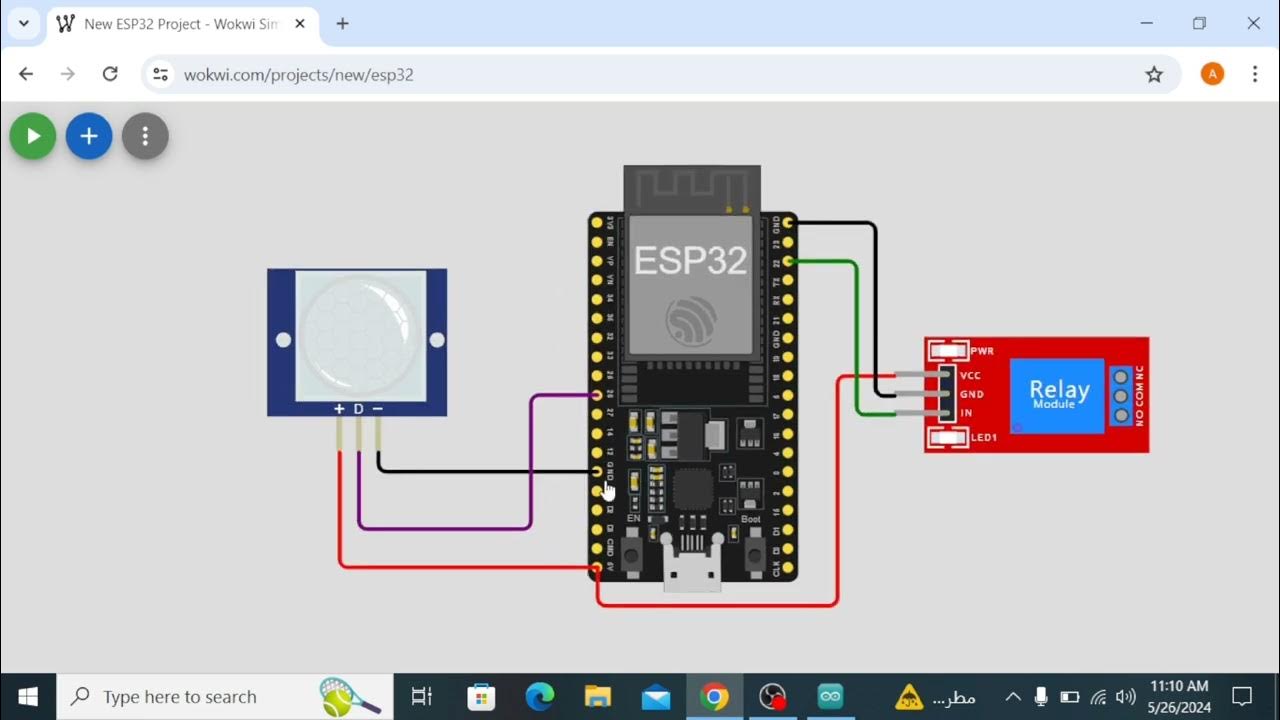The width and height of the screenshot is (1280, 720).
Task: Open the Chrome three-dot menu
Action: pos(1255,74)
